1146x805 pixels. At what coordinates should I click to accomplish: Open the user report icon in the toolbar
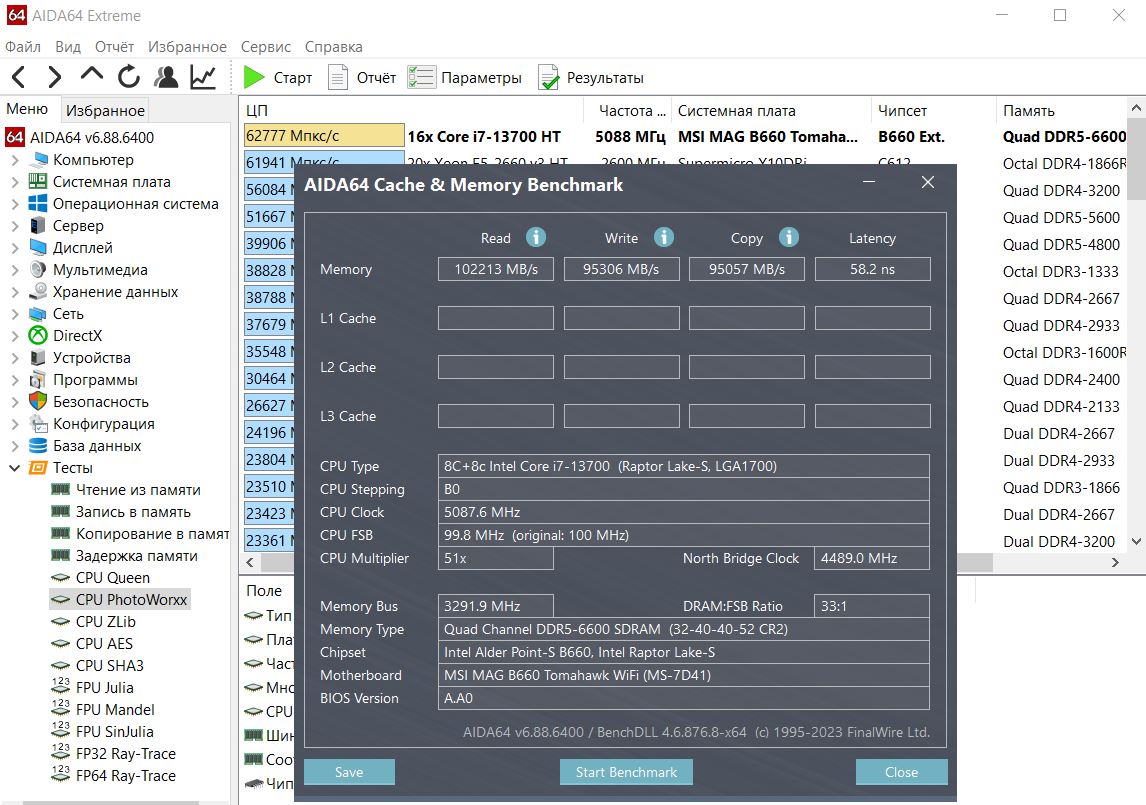pos(166,77)
